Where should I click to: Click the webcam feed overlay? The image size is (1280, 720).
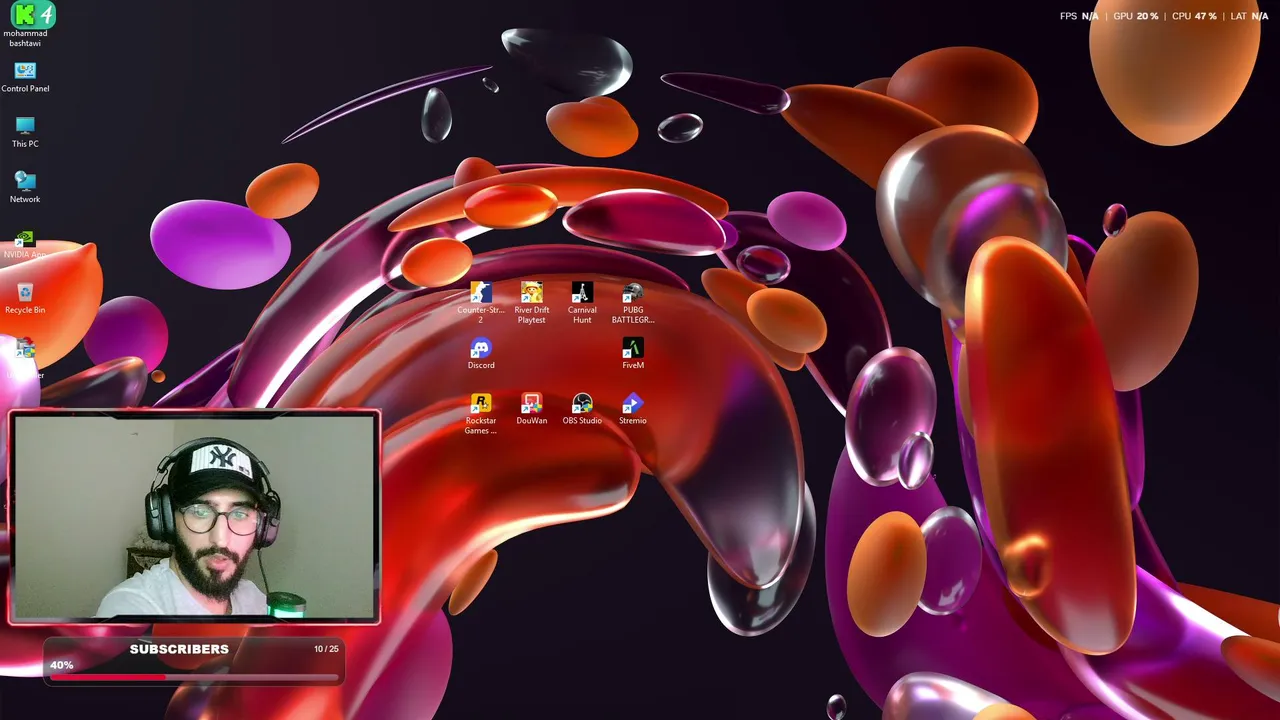[x=194, y=516]
